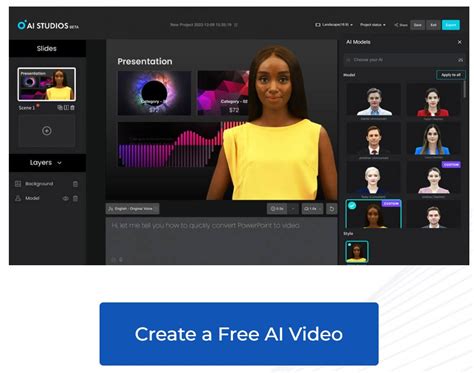Viewport: 474px width, 373px height.
Task: Click the Background layer icon
Action: pos(18,184)
